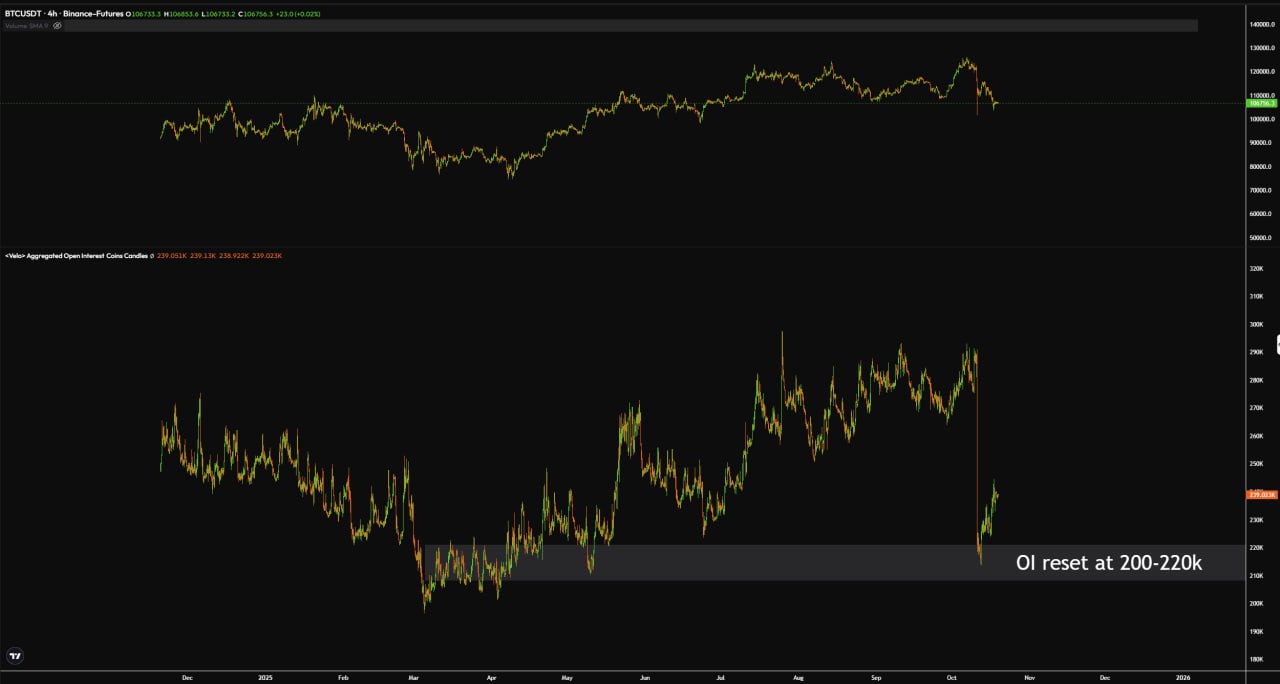Click the gray OI reset rectangle zone
The width and height of the screenshot is (1280, 684).
700,564
